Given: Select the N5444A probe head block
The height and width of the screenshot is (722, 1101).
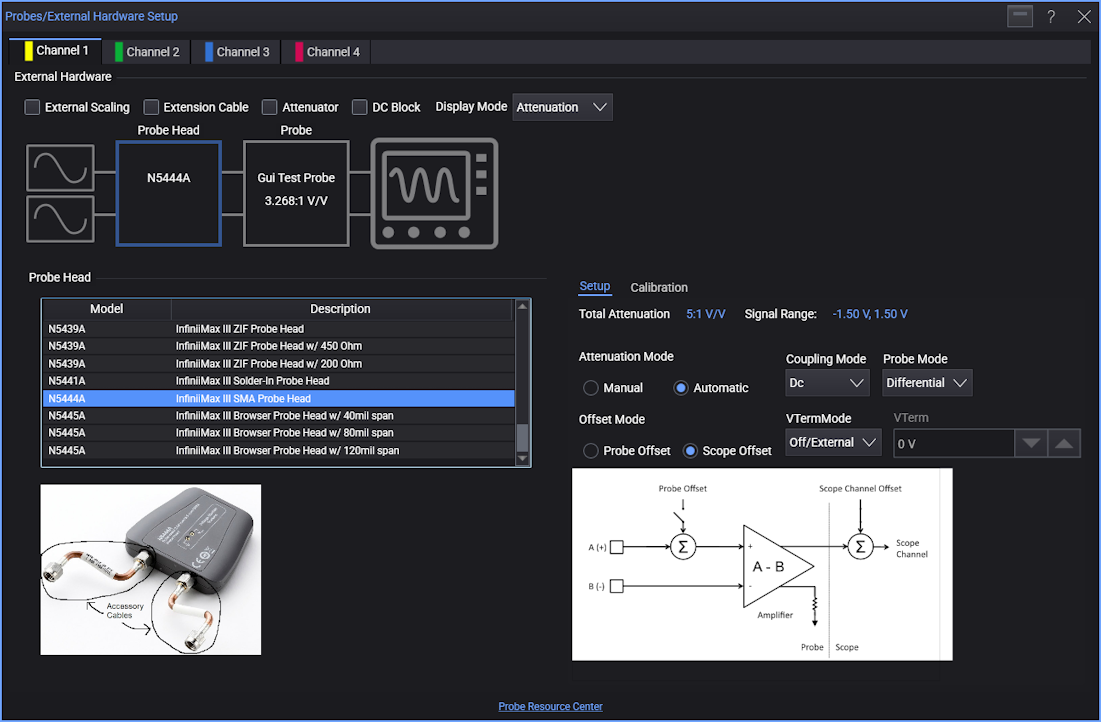Looking at the screenshot, I should [x=168, y=193].
